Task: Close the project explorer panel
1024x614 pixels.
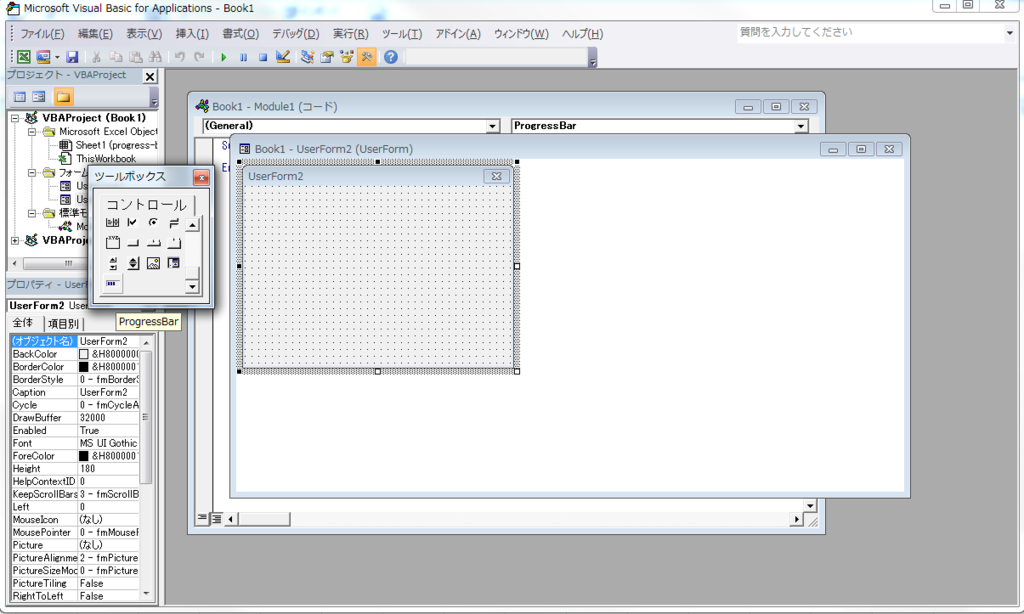Action: (x=150, y=76)
